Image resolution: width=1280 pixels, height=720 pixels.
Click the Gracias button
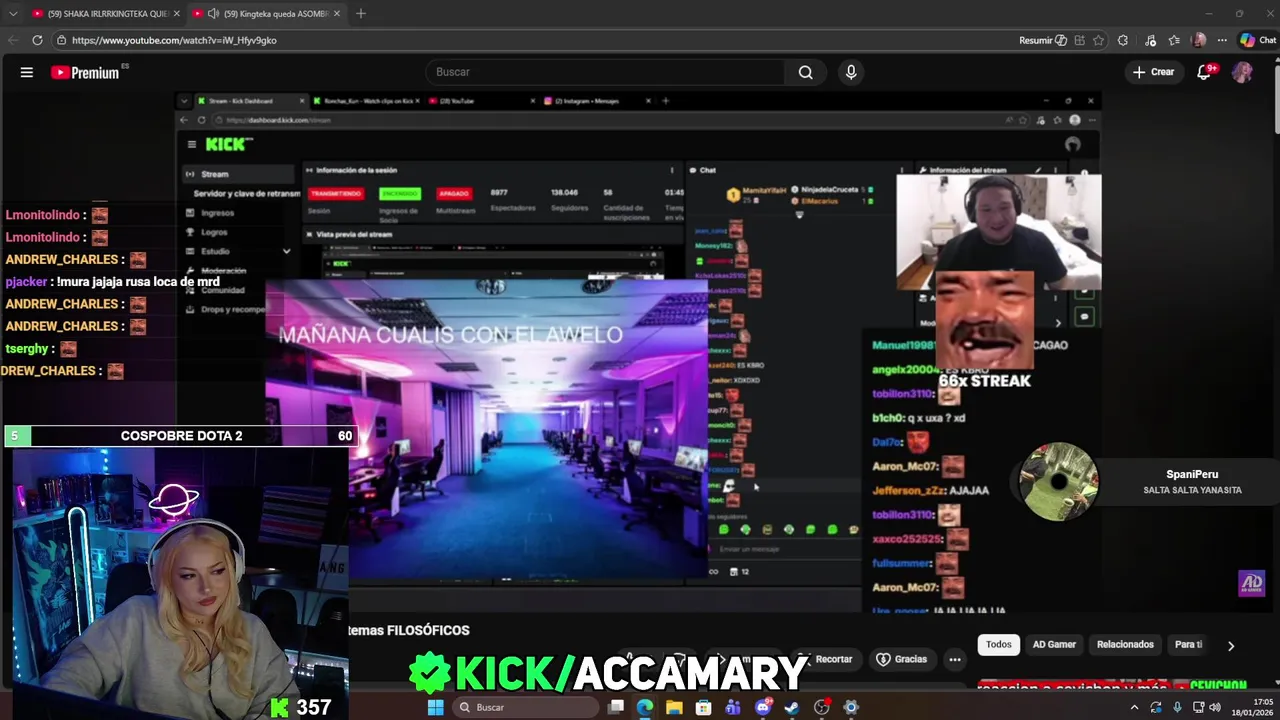[x=902, y=659]
